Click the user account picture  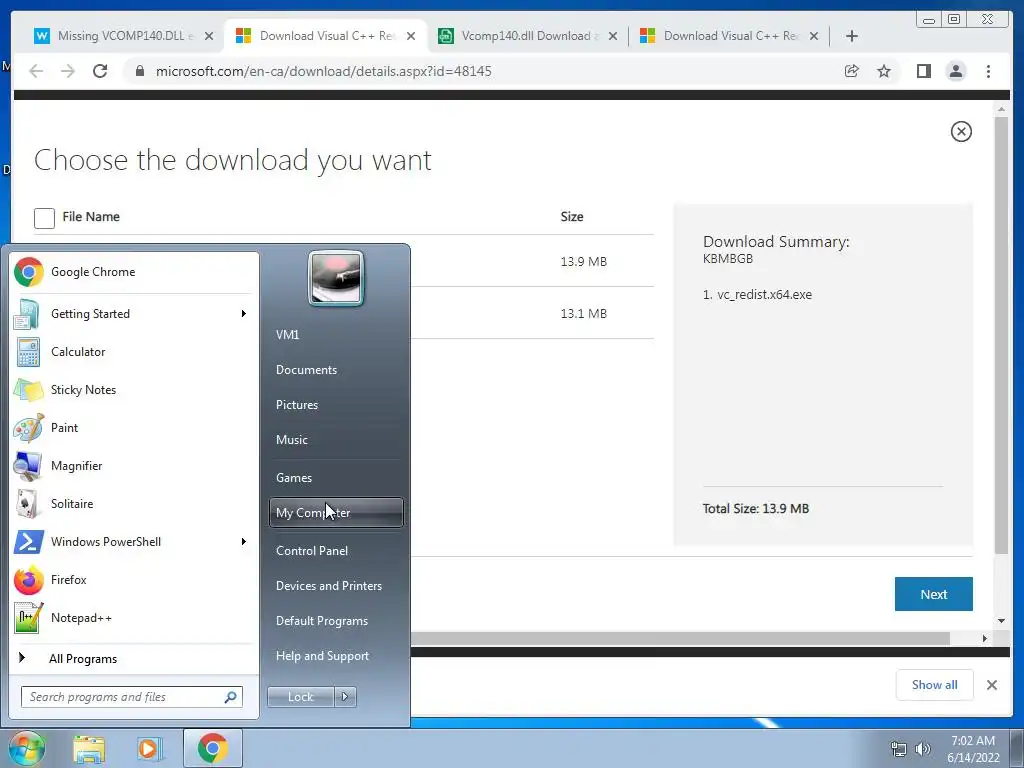tap(336, 278)
